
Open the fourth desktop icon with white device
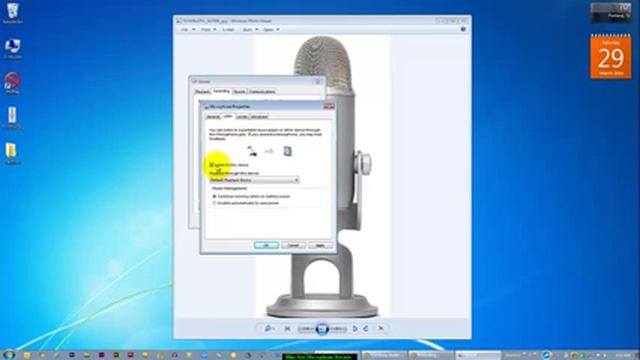pyautogui.click(x=12, y=118)
